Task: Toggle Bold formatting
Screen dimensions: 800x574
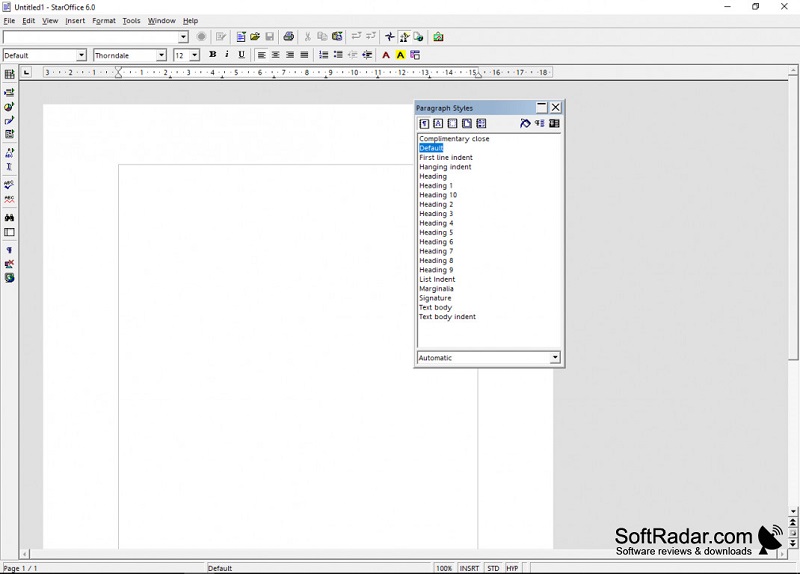Action: point(213,55)
